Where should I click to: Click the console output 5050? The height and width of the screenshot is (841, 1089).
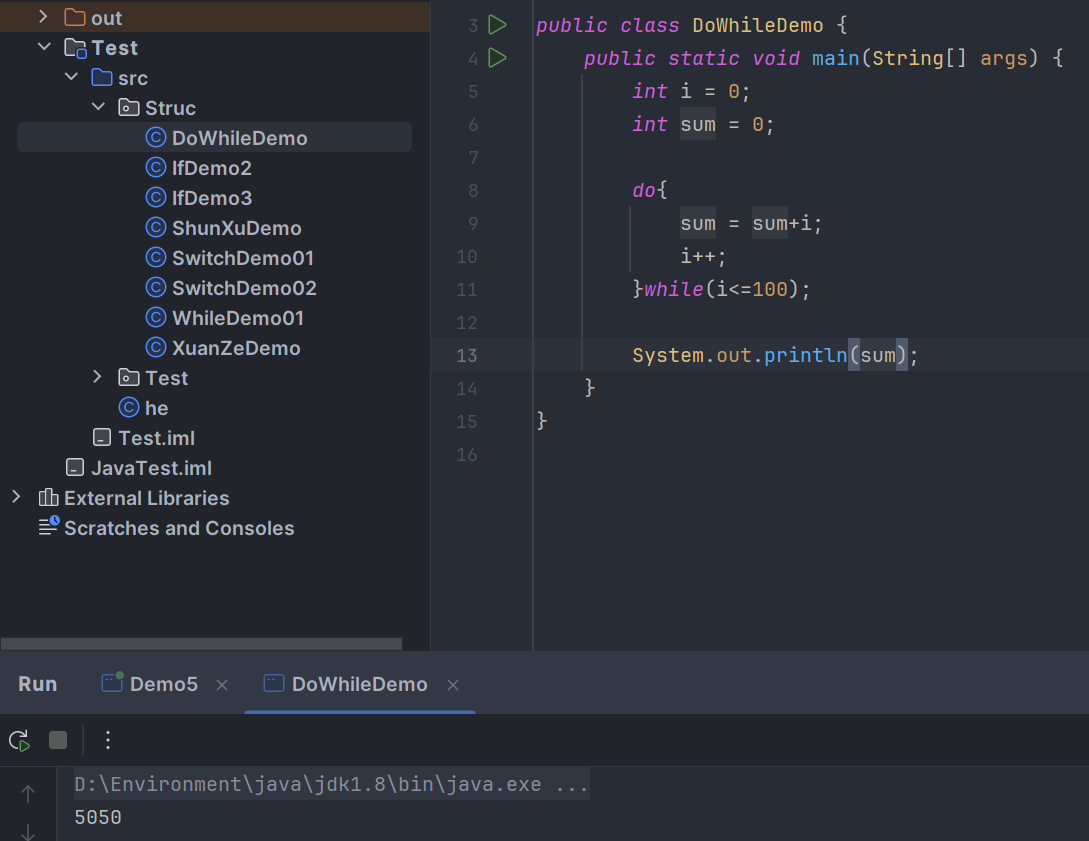click(98, 817)
